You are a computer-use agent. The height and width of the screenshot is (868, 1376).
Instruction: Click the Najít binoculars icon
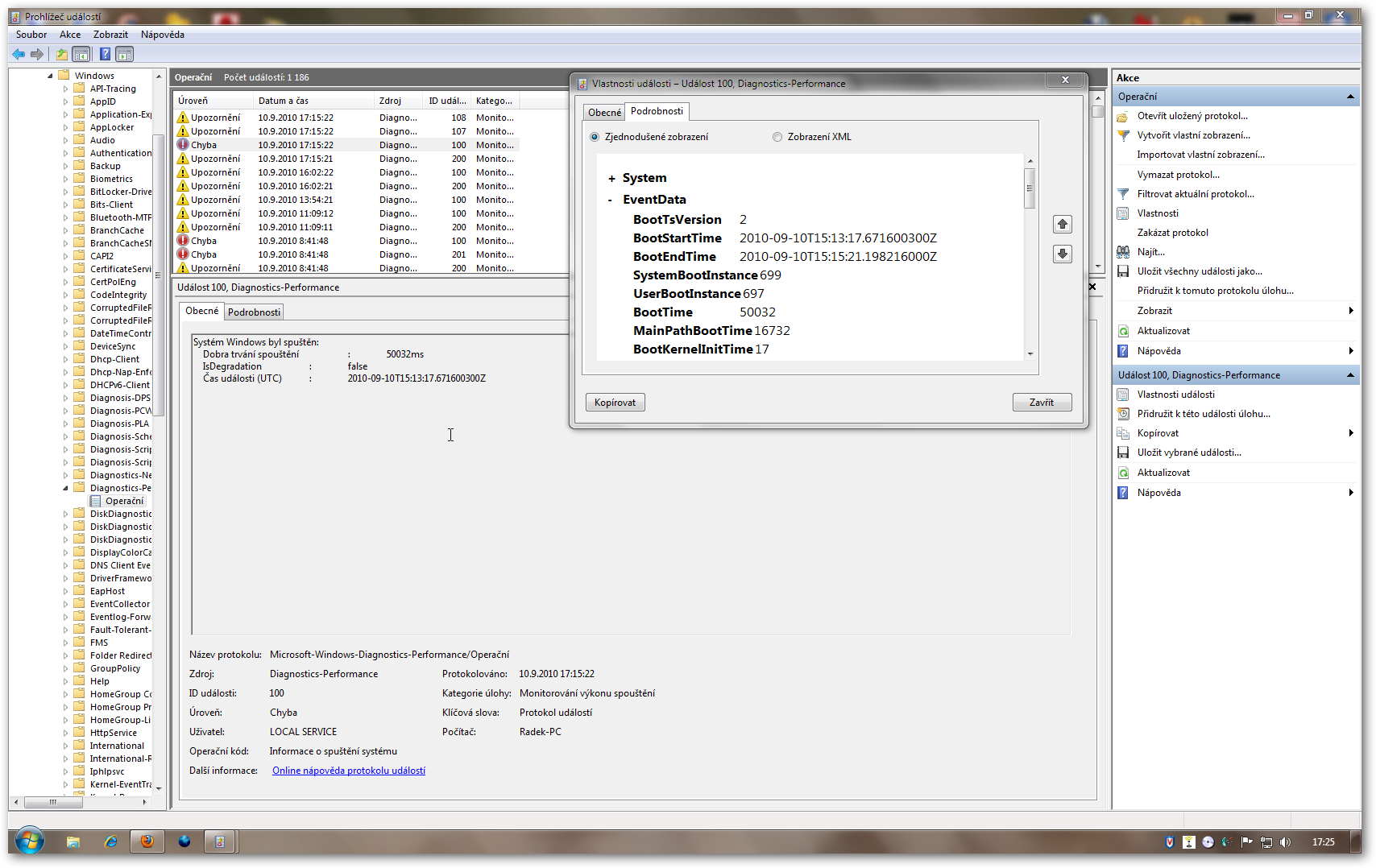pos(1123,252)
